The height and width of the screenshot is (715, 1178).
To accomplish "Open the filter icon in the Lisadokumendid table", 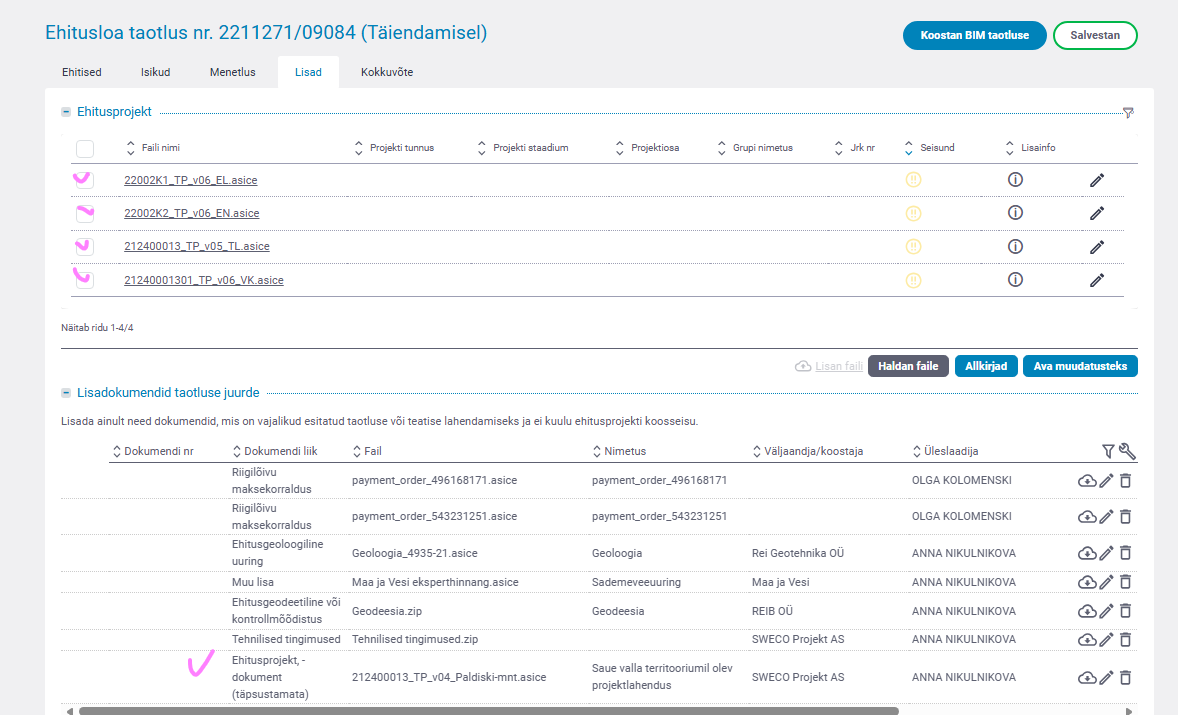I will [x=1108, y=452].
